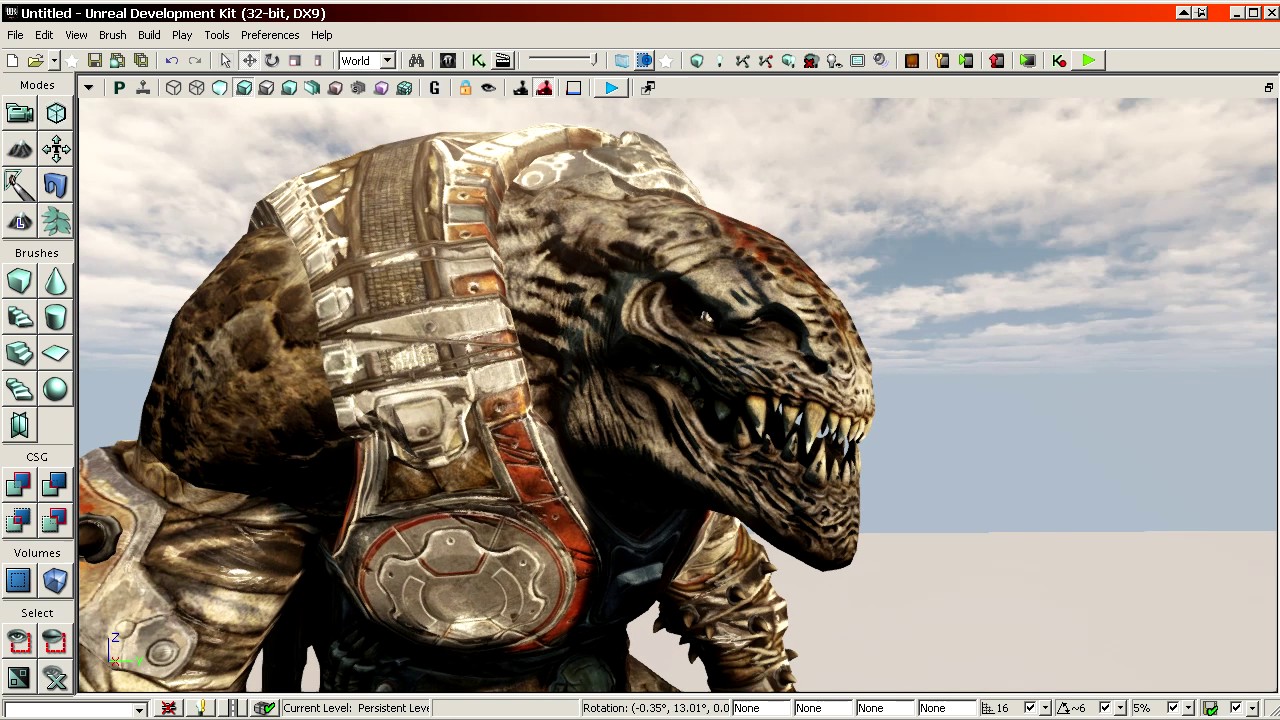Image resolution: width=1280 pixels, height=720 pixels.
Task: Open the UnrealKismet editor
Action: click(x=478, y=61)
